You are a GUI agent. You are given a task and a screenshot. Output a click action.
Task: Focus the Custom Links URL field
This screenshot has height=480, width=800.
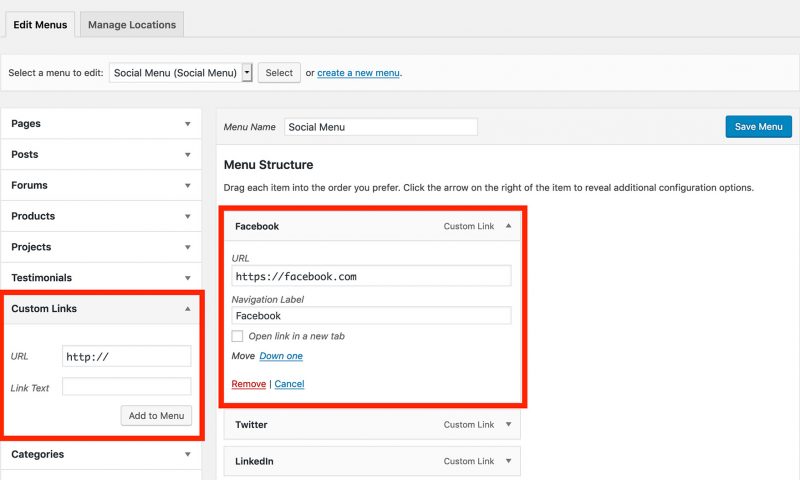pyautogui.click(x=127, y=357)
